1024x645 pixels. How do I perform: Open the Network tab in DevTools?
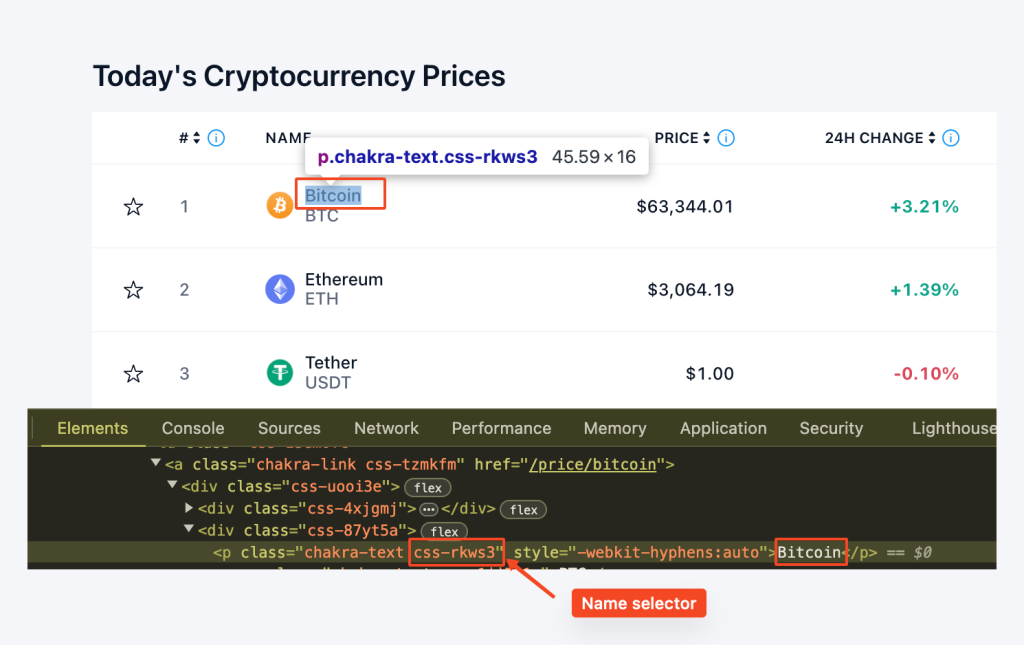click(x=386, y=428)
